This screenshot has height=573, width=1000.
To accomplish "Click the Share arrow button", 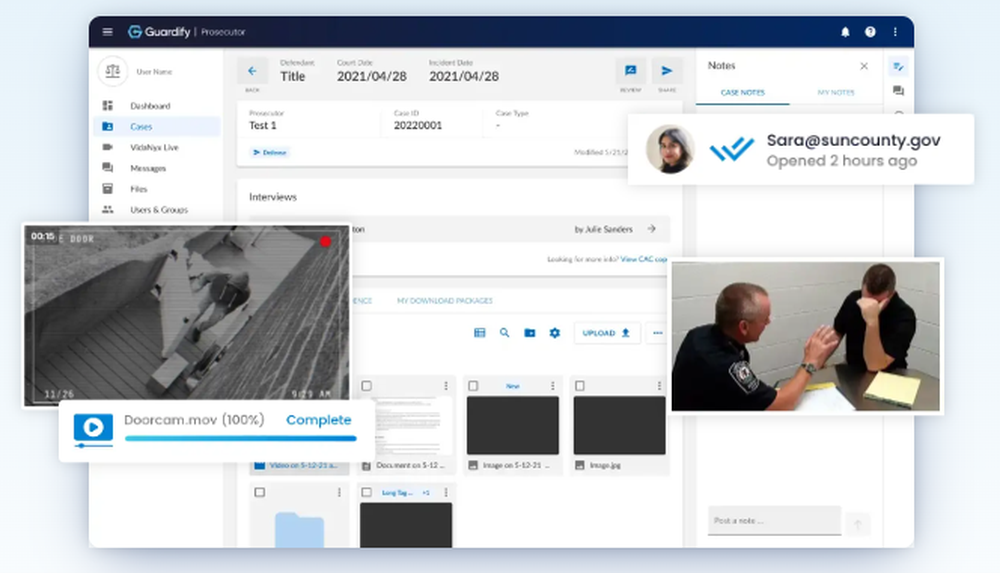I will 666,71.
